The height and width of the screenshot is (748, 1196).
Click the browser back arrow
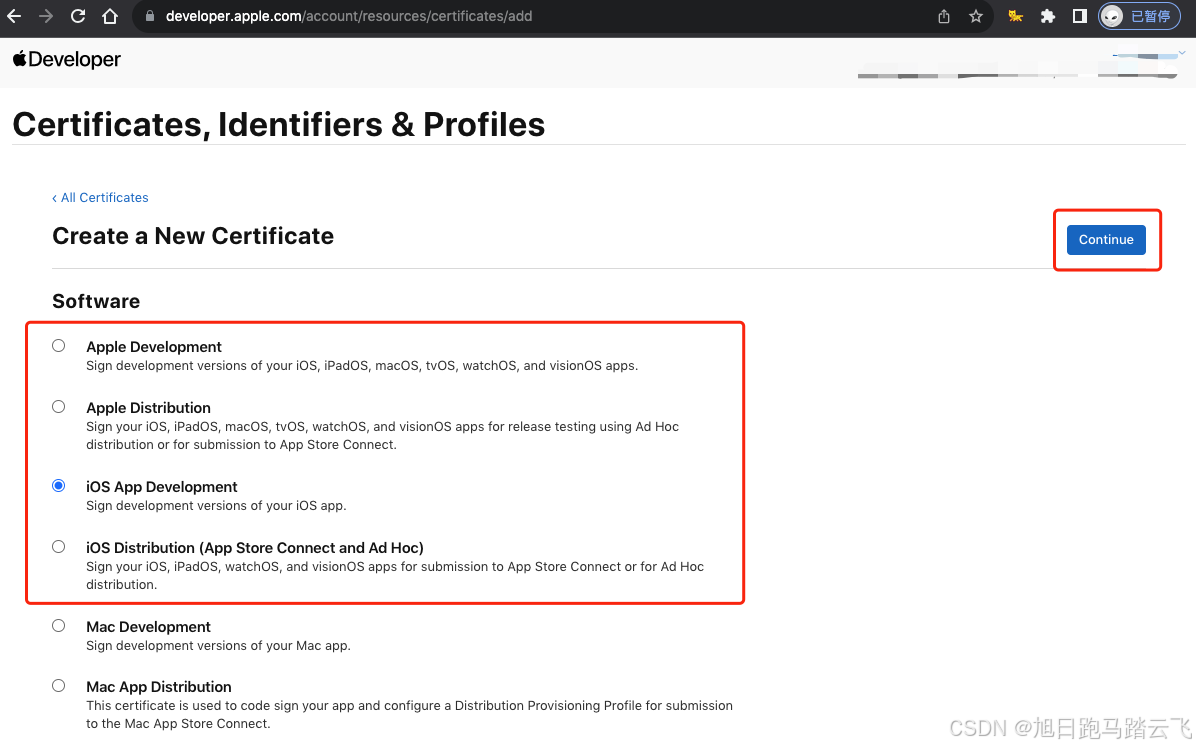pos(14,16)
